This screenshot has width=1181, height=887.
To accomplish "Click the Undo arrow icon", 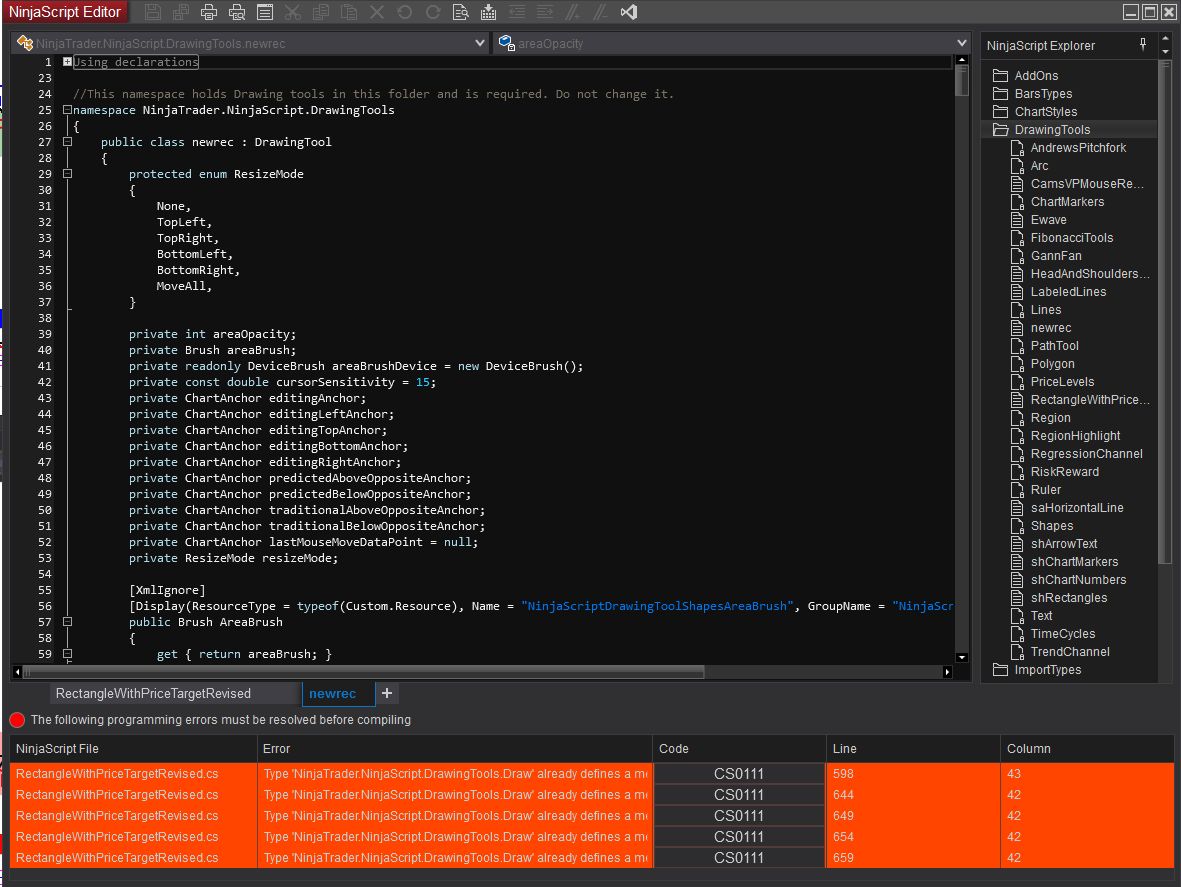I will point(404,12).
